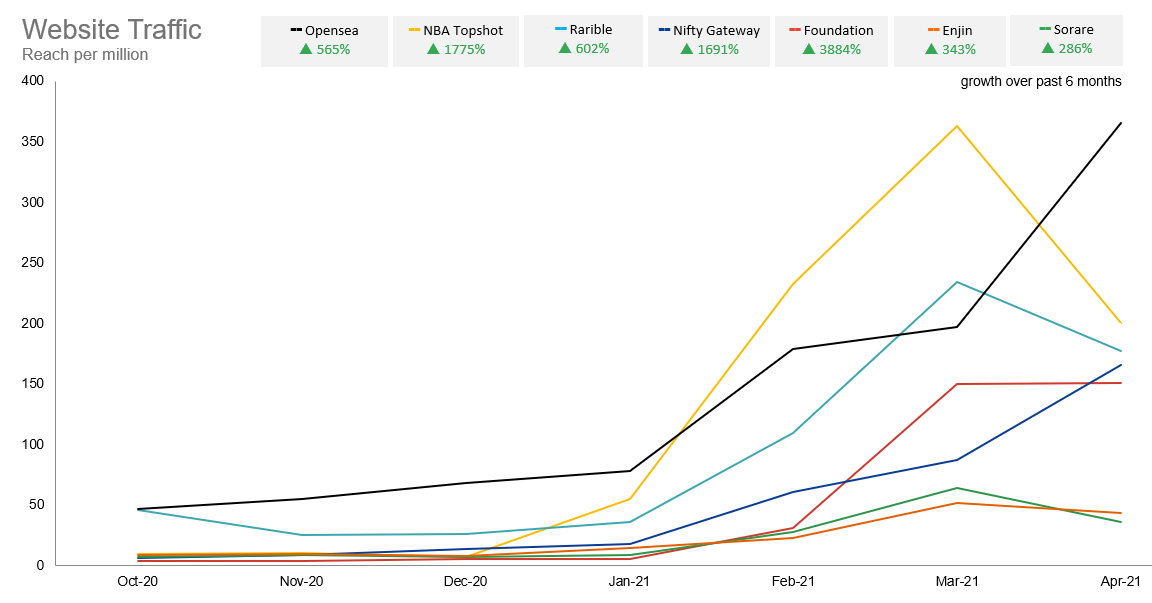Click the Oct-20 axis label

coord(138,582)
